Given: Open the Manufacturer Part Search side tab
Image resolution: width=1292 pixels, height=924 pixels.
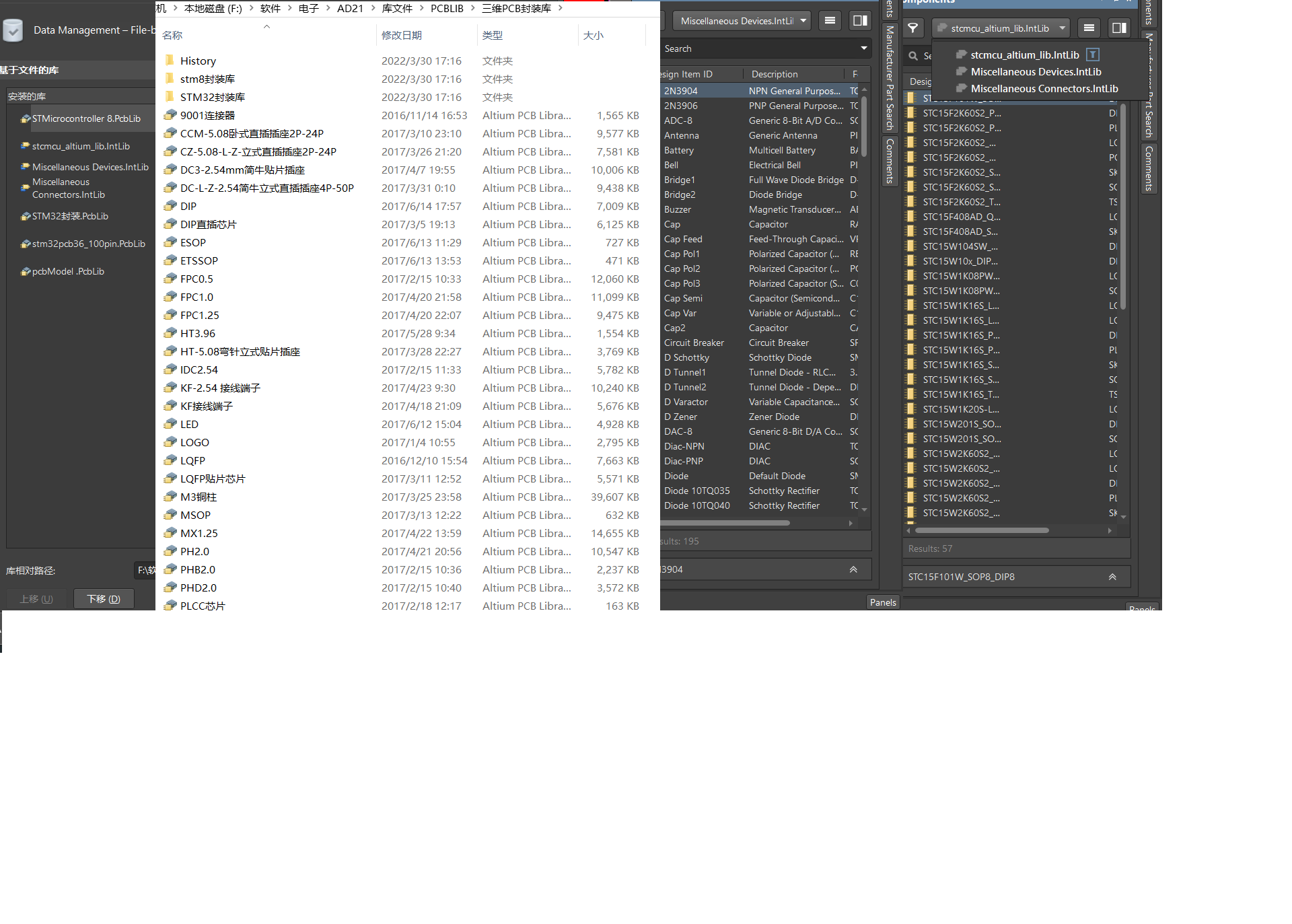Looking at the screenshot, I should coord(890,77).
